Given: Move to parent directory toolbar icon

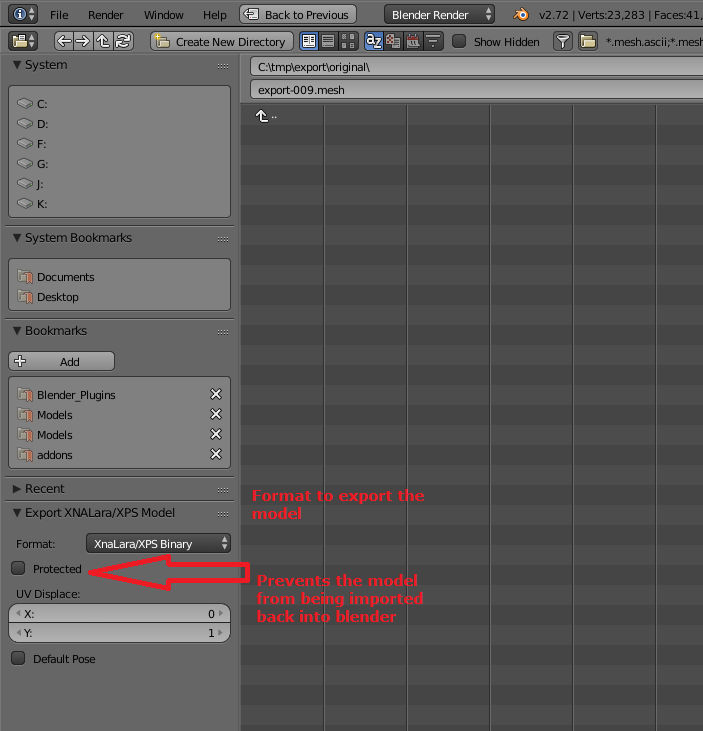Looking at the screenshot, I should [103, 41].
